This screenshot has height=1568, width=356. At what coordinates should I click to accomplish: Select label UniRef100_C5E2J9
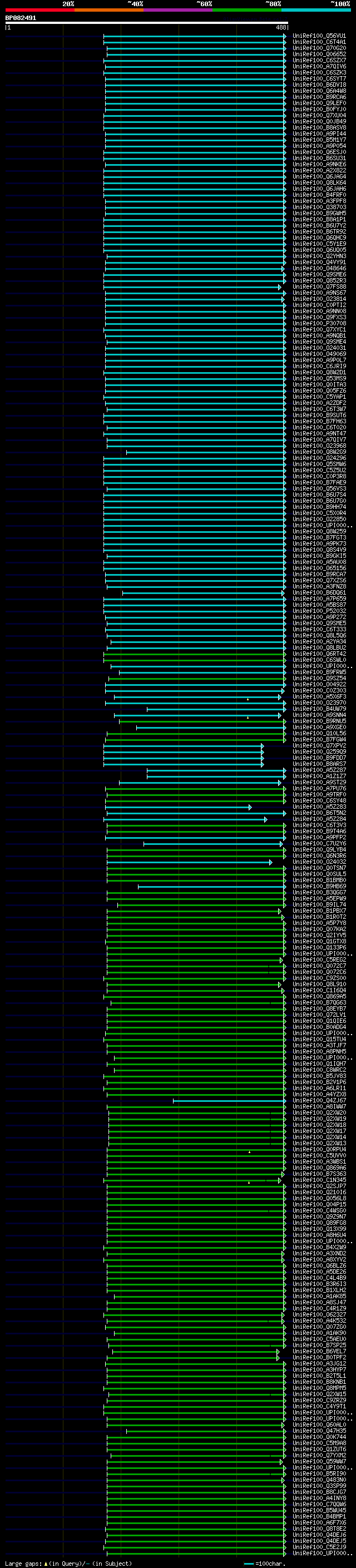point(319,1547)
